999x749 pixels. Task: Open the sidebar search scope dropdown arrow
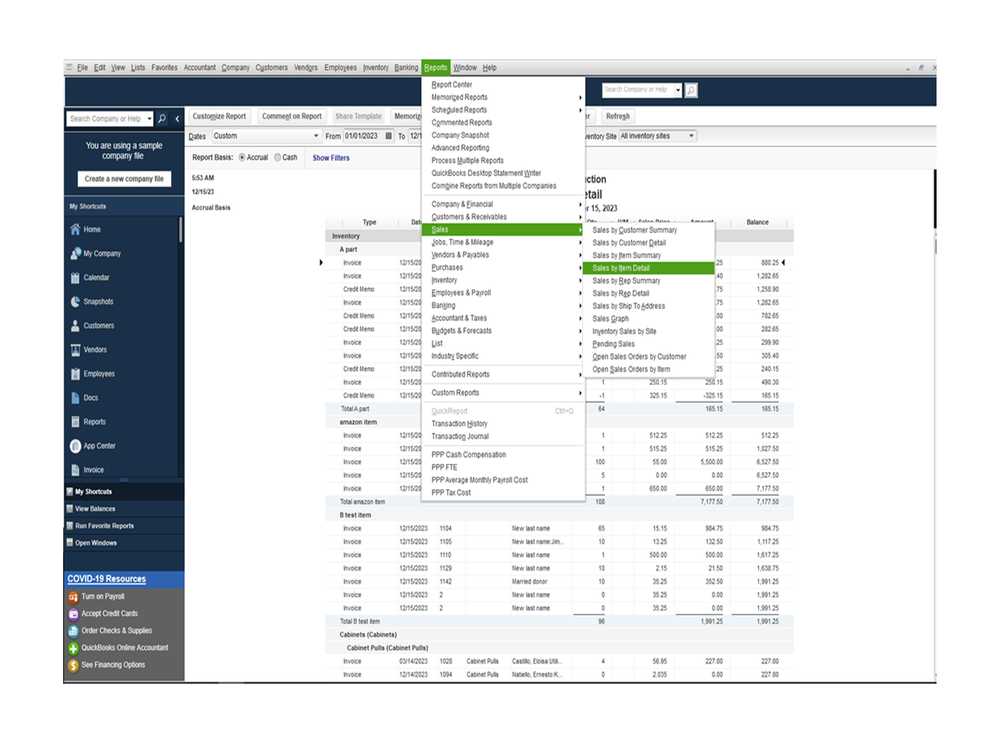click(x=149, y=118)
